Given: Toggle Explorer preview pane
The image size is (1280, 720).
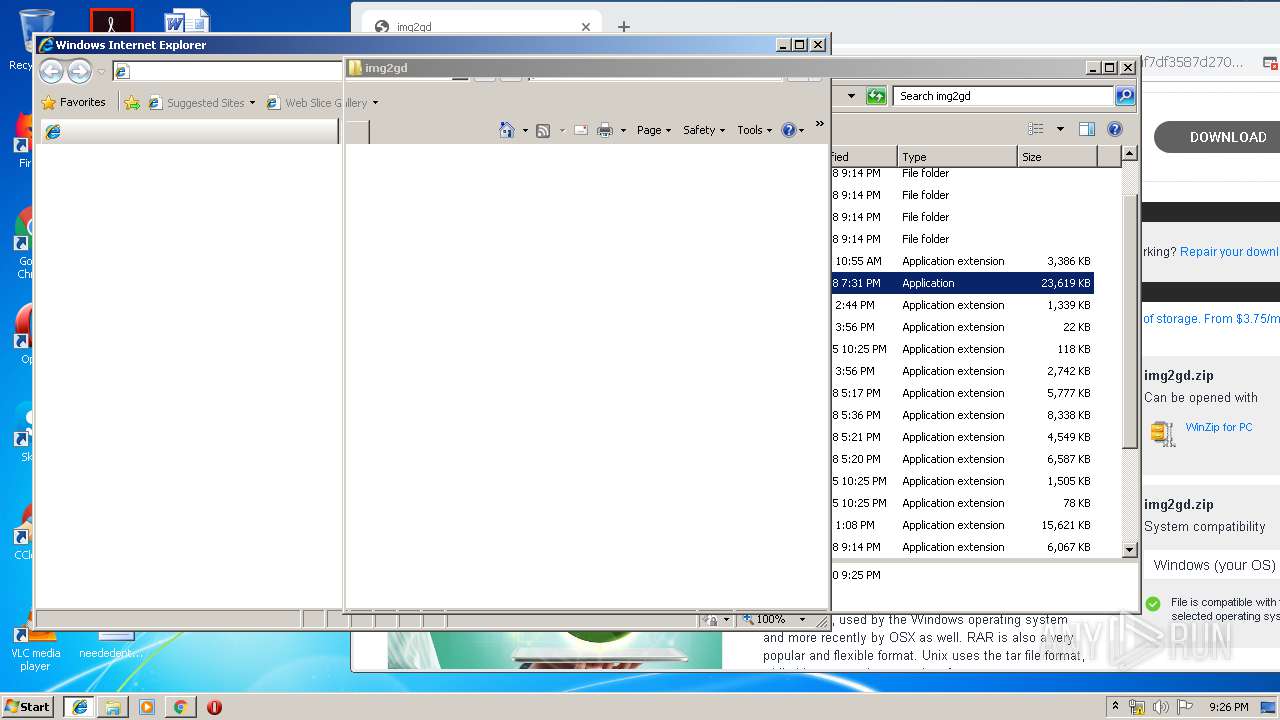Looking at the screenshot, I should coord(1087,129).
